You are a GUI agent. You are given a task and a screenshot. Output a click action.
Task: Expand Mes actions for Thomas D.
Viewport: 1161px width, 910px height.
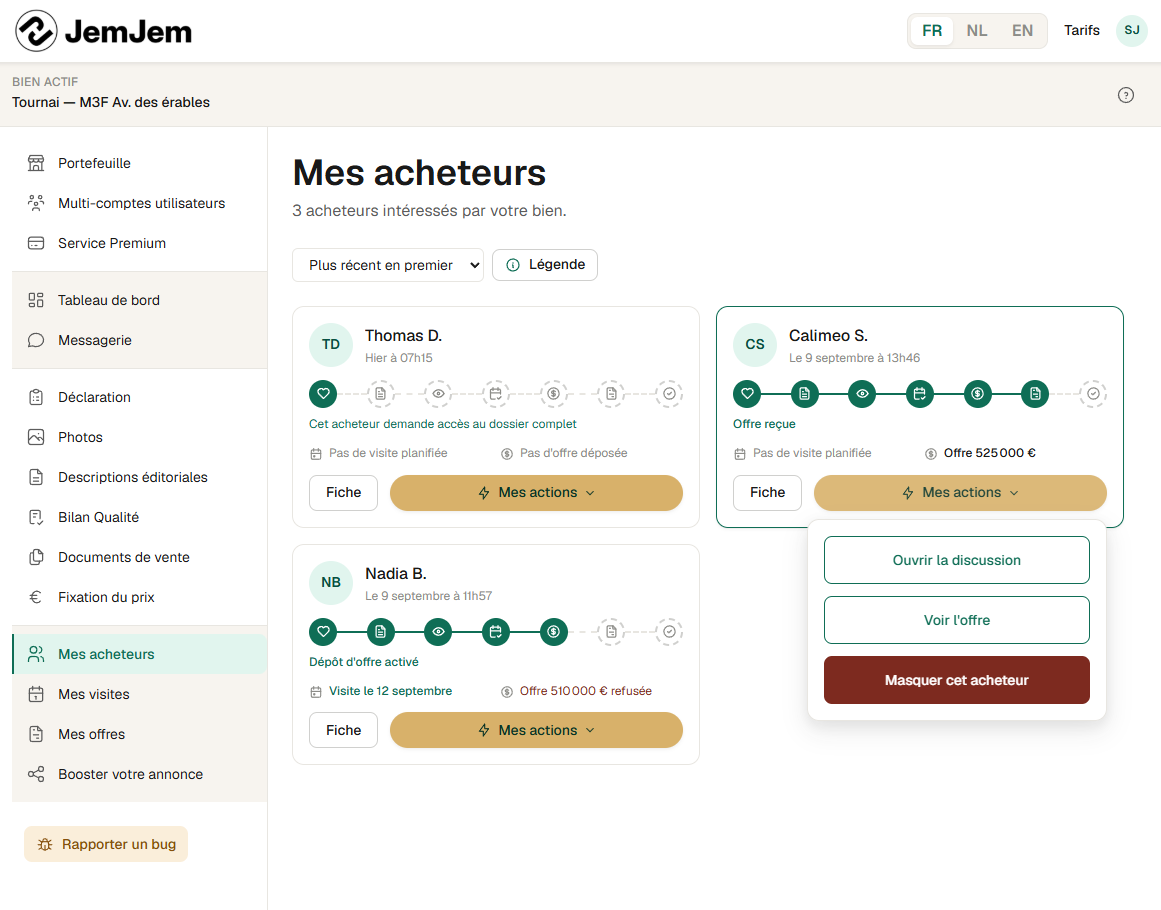(536, 492)
